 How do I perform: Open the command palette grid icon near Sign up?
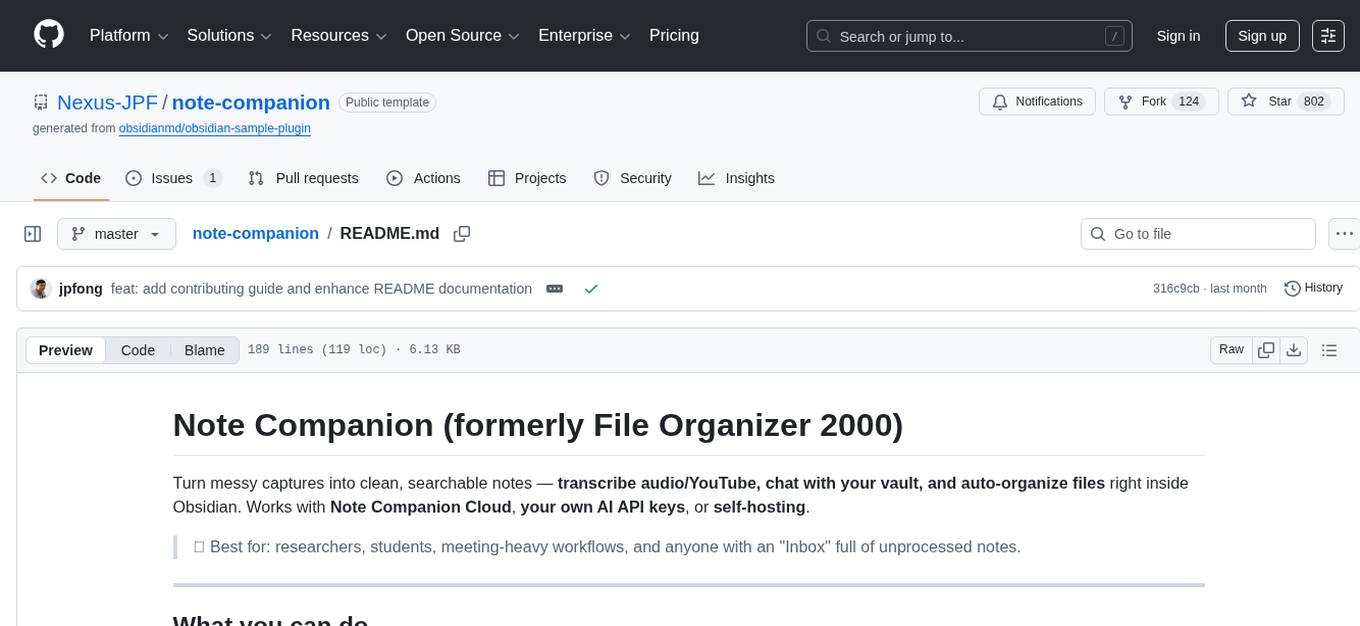point(1327,35)
